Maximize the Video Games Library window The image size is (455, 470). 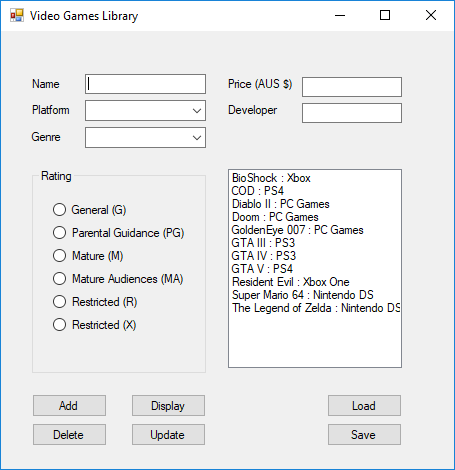[x=385, y=15]
